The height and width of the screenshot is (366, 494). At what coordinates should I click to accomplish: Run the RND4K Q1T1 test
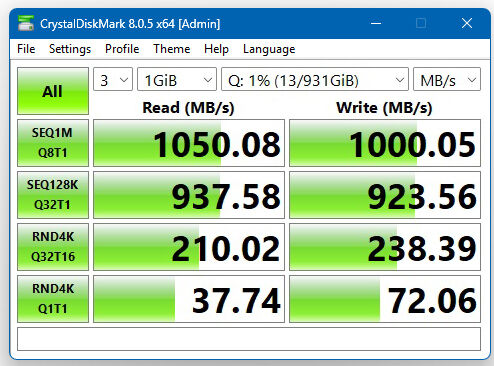(x=53, y=299)
